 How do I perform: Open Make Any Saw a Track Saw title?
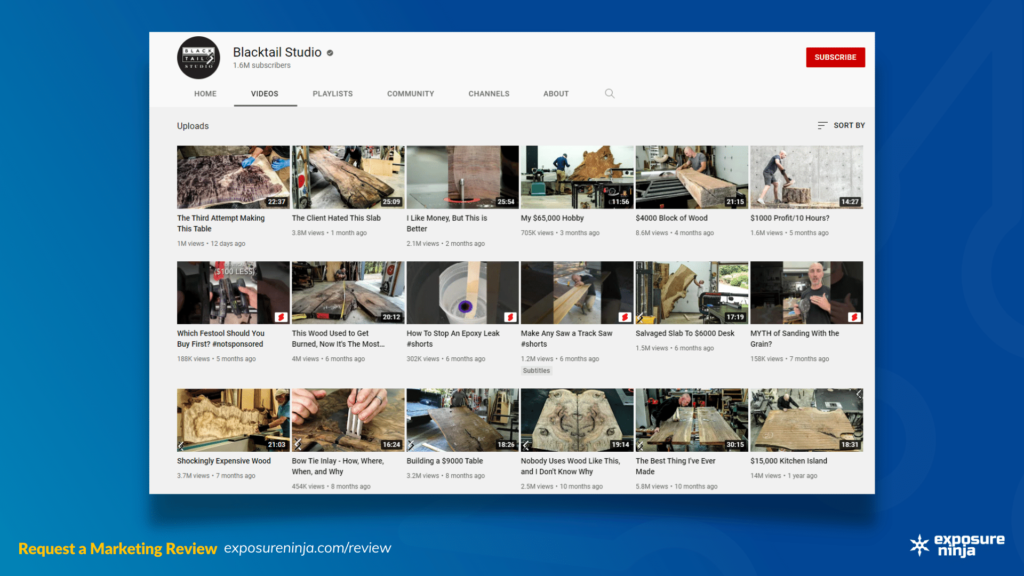pos(566,338)
